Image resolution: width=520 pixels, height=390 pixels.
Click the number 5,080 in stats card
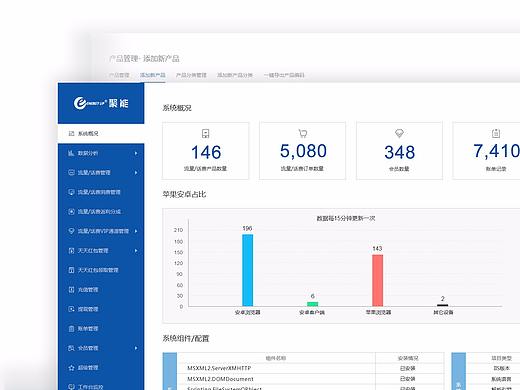(x=303, y=151)
